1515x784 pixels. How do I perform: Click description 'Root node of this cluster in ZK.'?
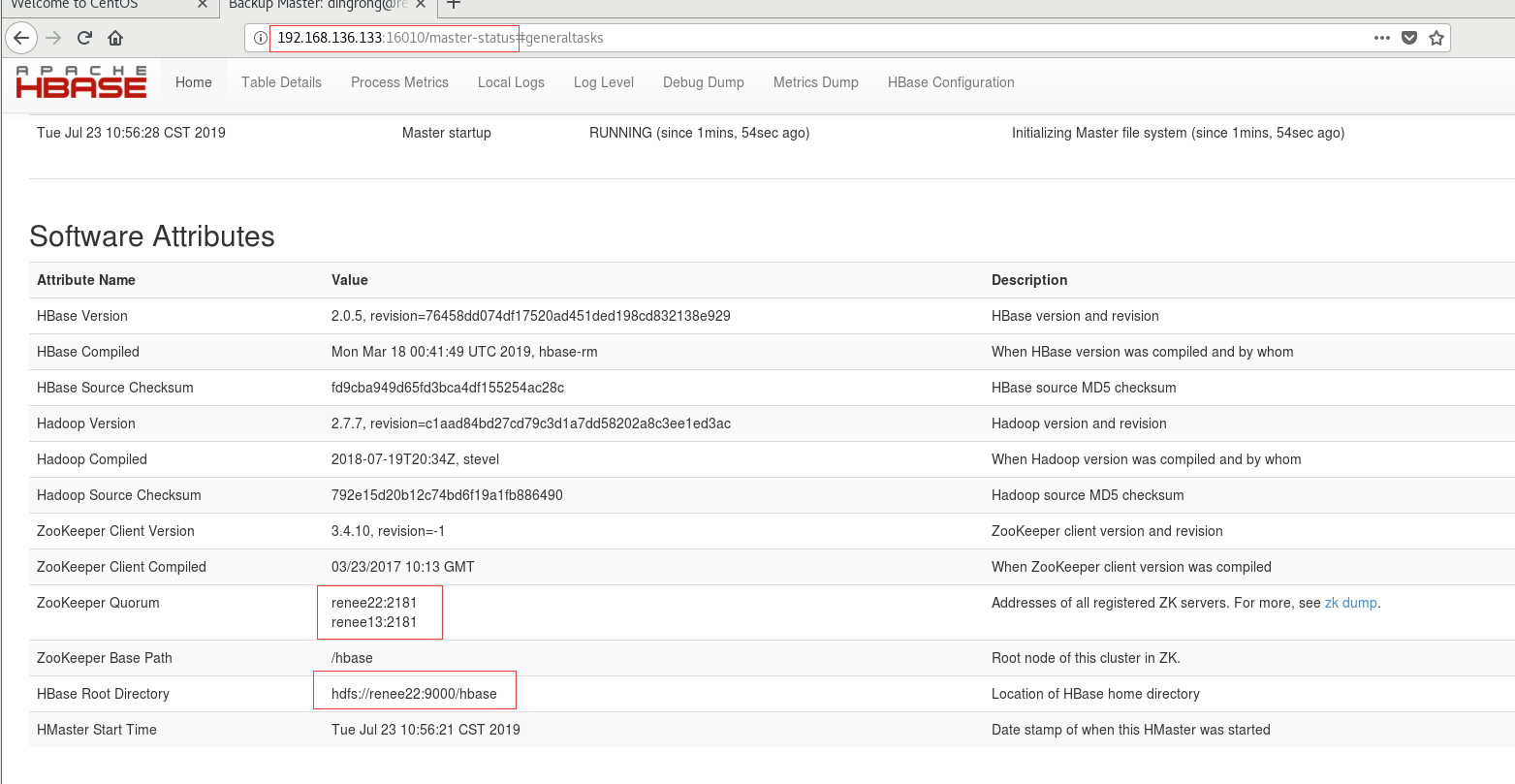[x=1086, y=658]
